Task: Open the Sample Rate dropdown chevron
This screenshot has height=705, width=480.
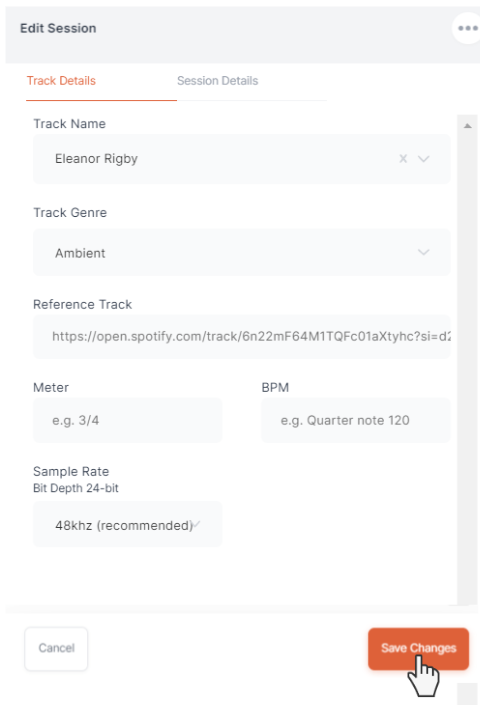Action: tap(196, 524)
